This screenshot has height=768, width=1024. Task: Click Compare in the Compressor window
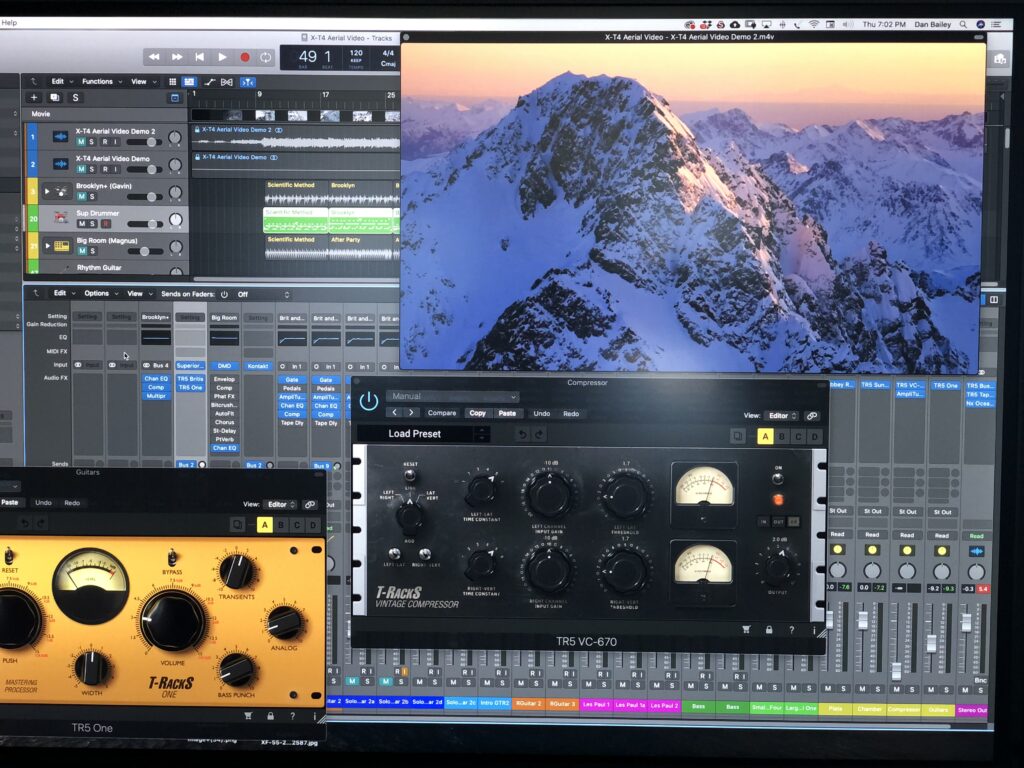[442, 413]
